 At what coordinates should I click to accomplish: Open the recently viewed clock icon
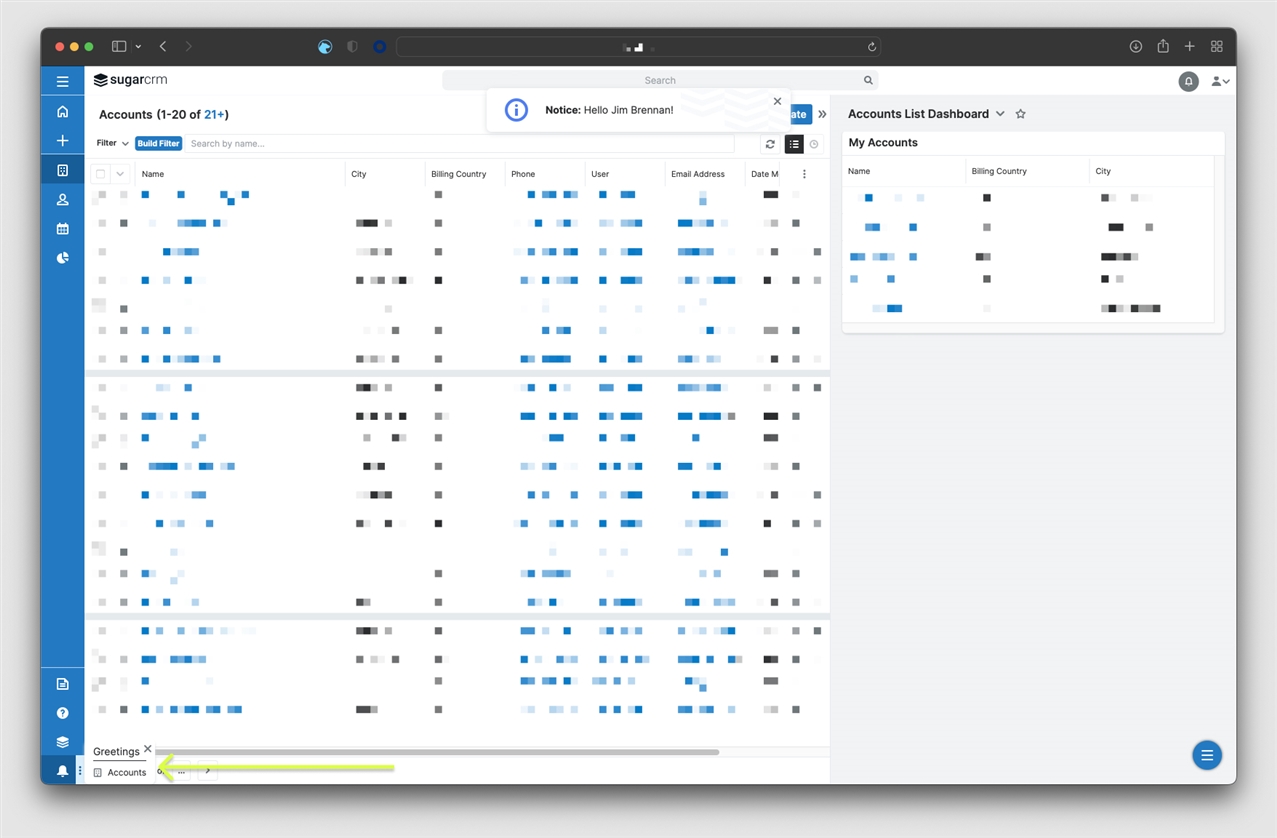pyautogui.click(x=814, y=144)
